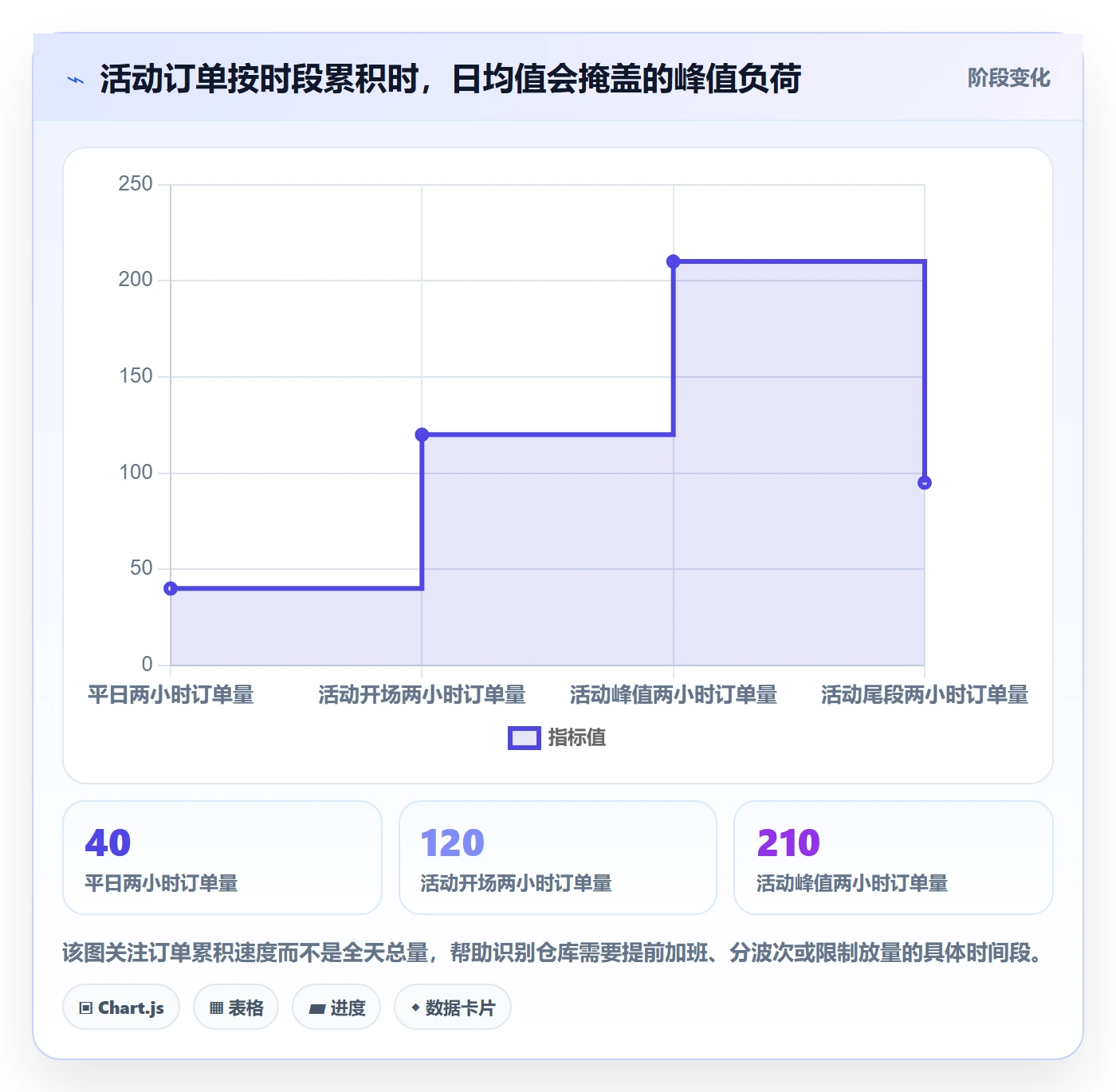
Task: Click the y-axis value 100
Action: [x=136, y=473]
